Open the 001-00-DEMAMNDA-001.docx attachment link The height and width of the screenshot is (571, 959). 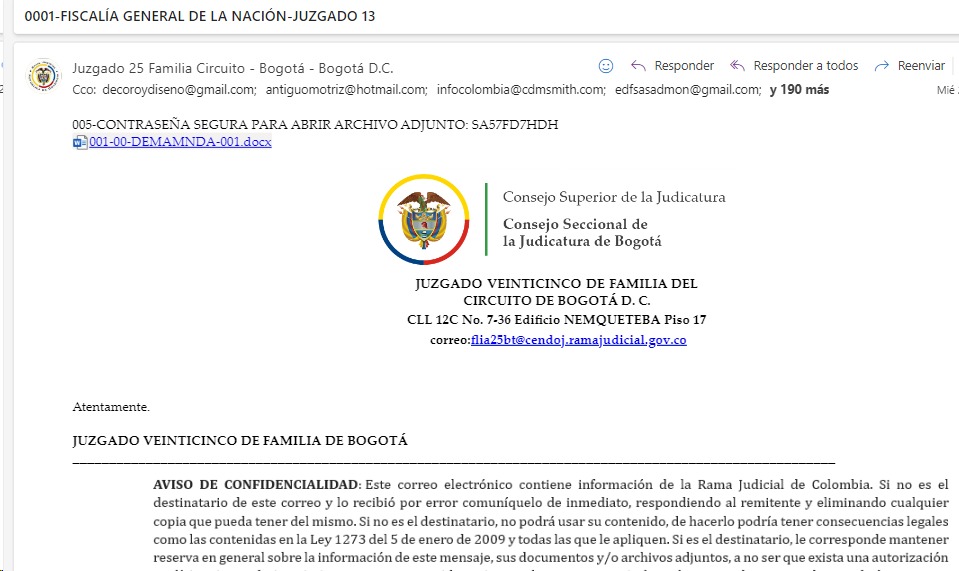pos(180,142)
